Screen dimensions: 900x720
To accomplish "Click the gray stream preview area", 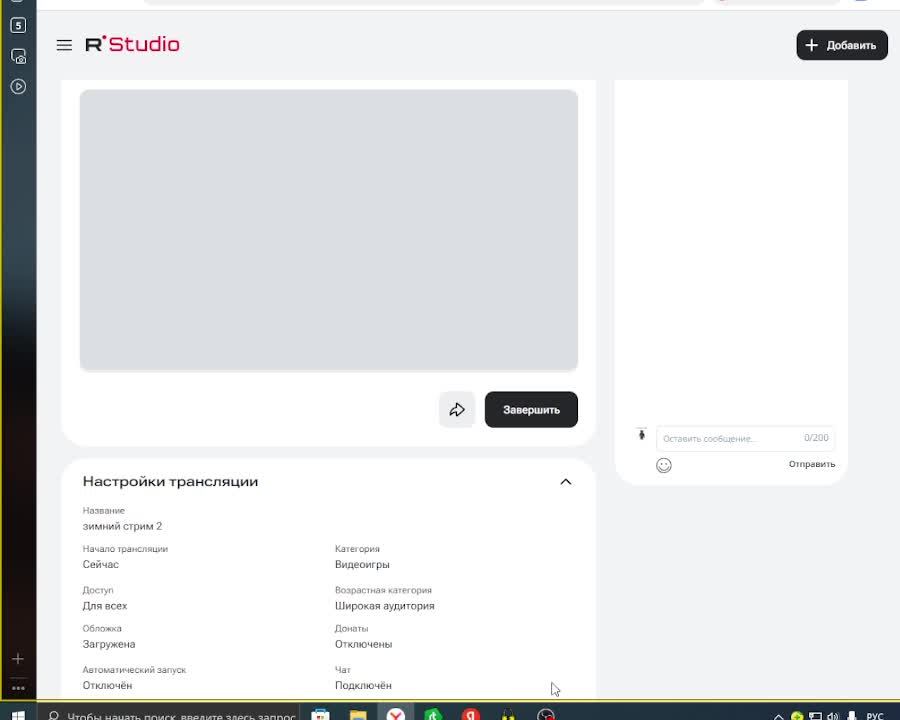I will pos(329,230).
